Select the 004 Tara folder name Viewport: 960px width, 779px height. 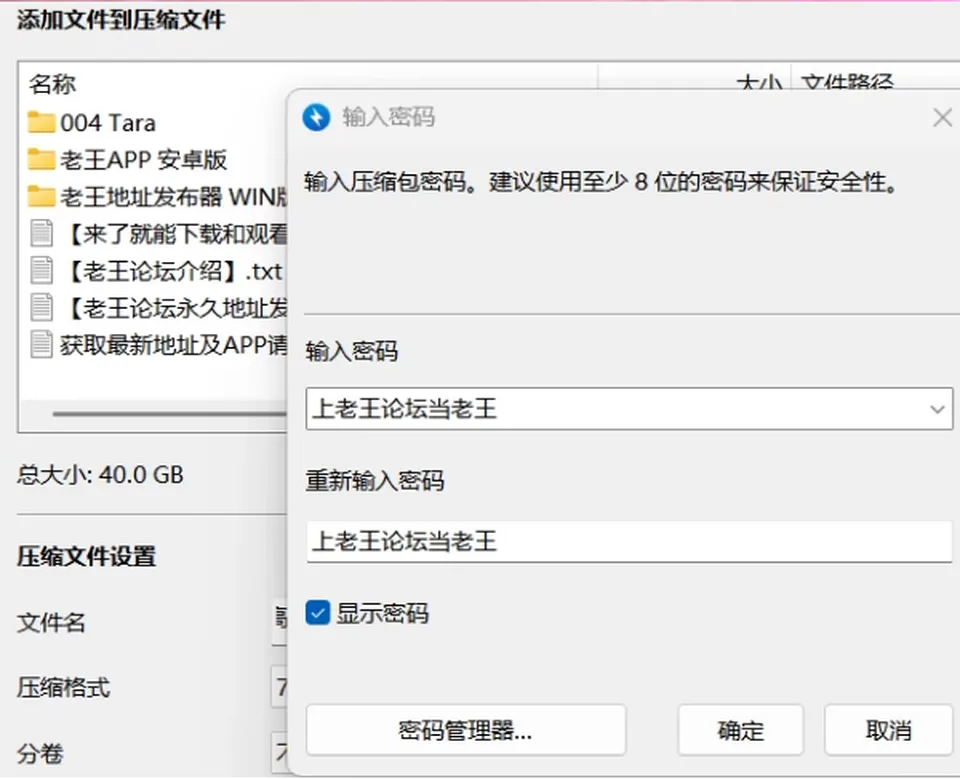tap(108, 123)
